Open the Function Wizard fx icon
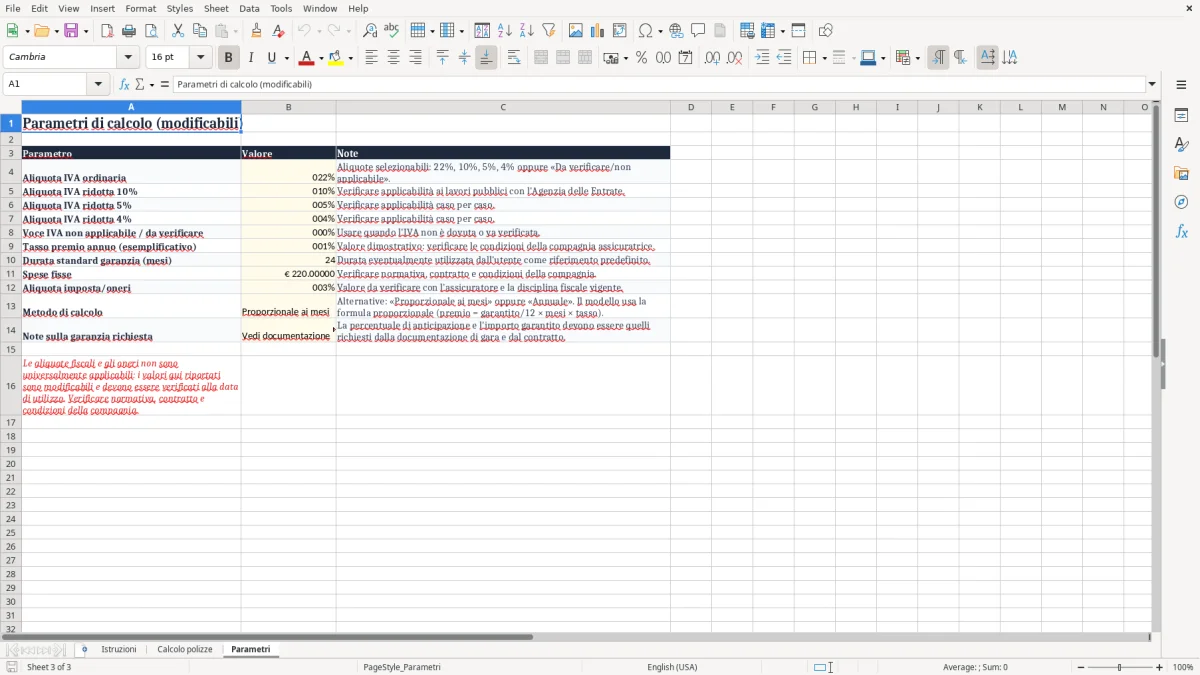This screenshot has width=1200, height=675. (124, 84)
